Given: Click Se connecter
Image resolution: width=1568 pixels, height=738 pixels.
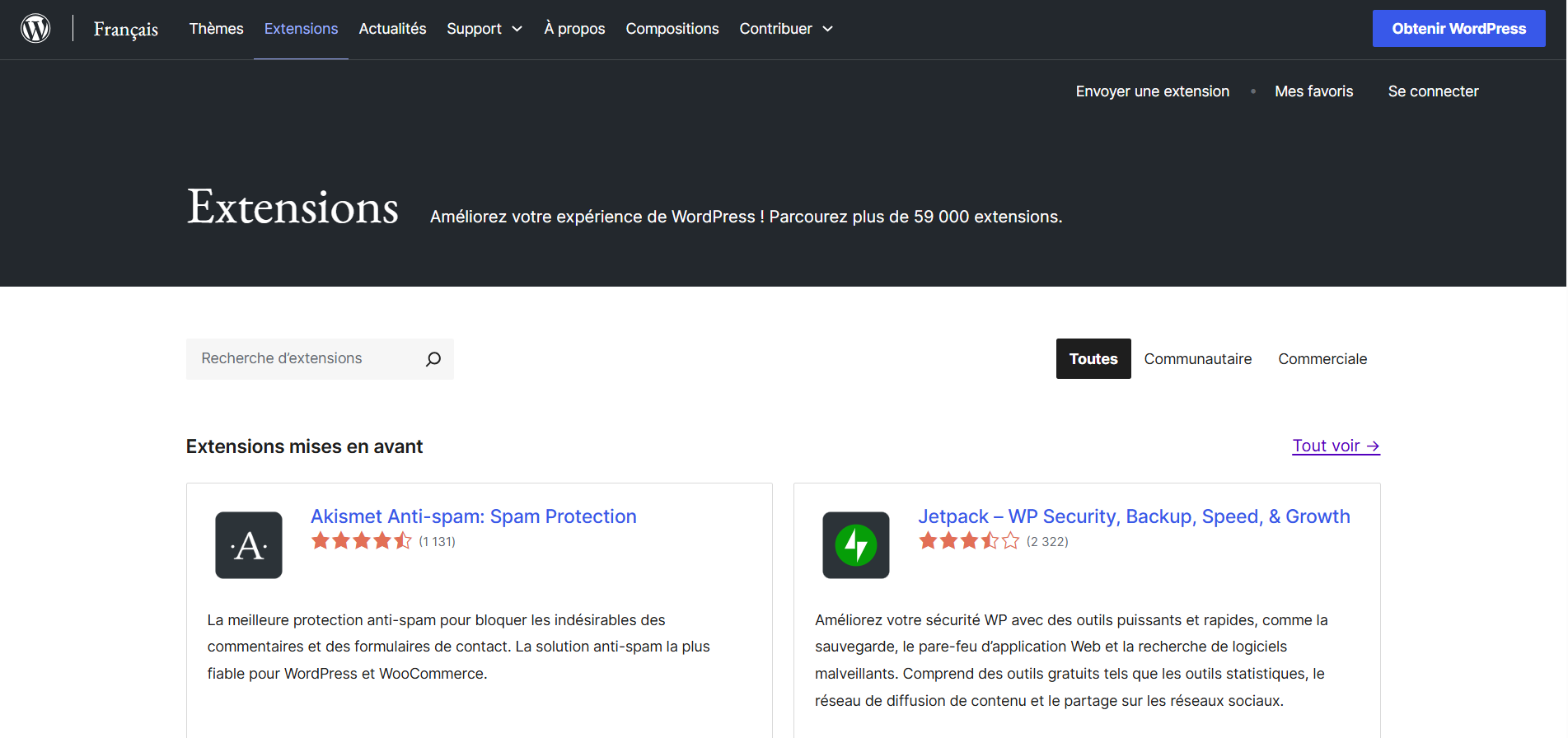Looking at the screenshot, I should point(1433,91).
